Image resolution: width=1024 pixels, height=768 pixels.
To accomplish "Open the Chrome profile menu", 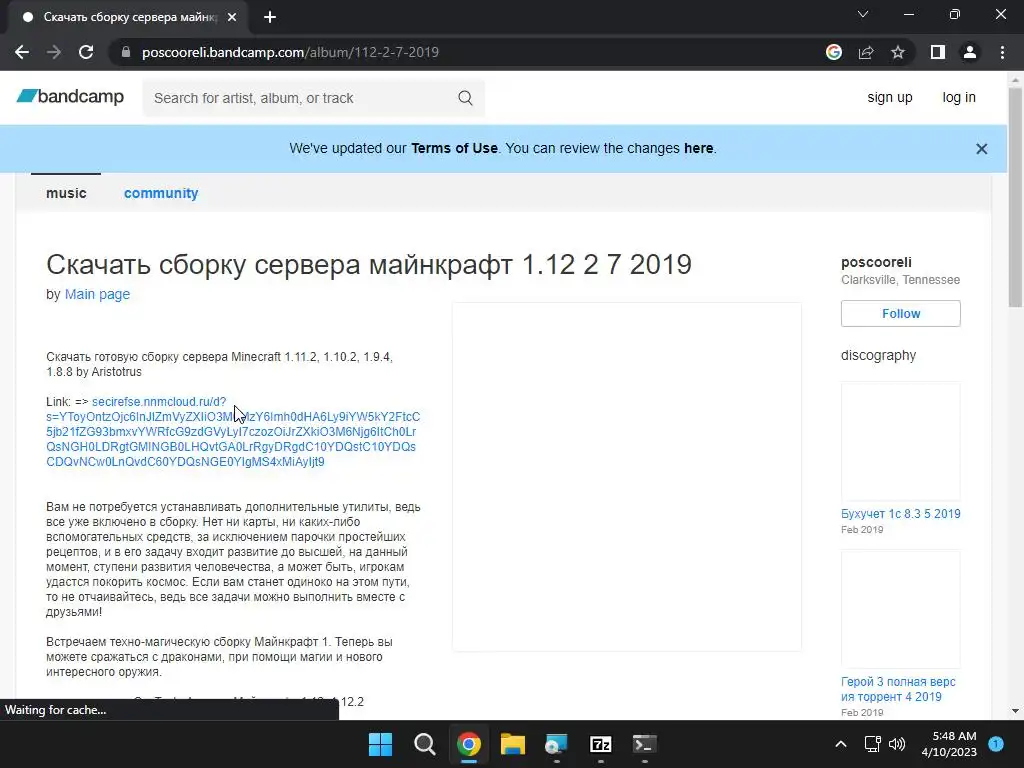I will pyautogui.click(x=970, y=52).
